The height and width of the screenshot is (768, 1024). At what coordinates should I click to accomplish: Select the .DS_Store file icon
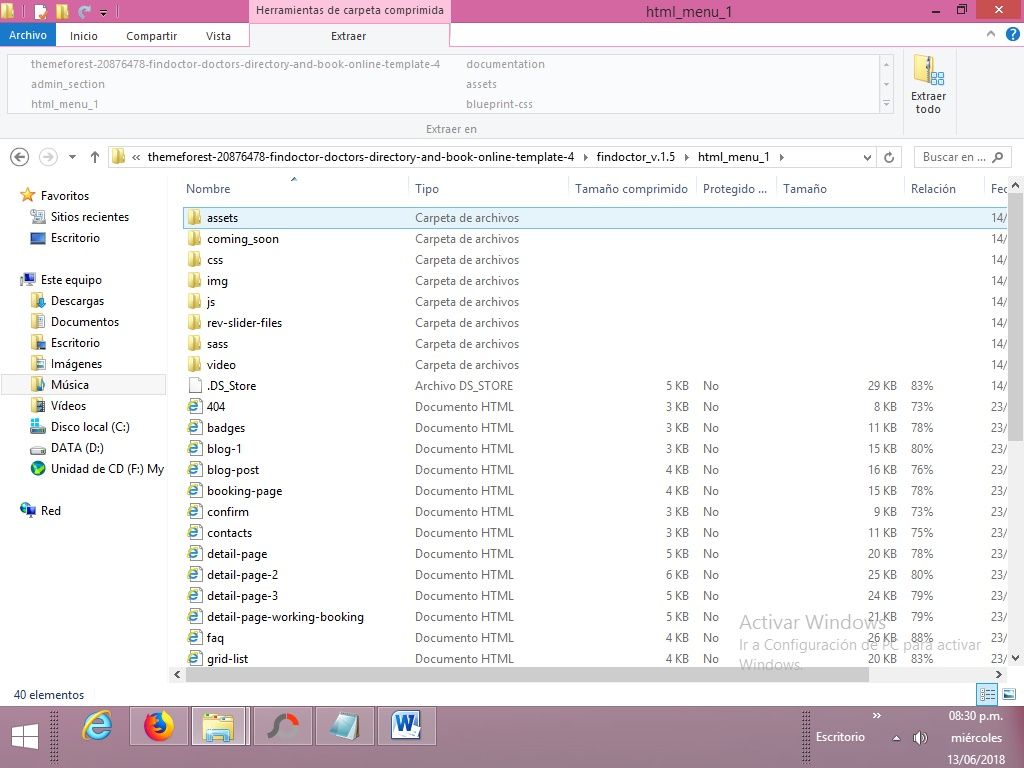point(194,385)
